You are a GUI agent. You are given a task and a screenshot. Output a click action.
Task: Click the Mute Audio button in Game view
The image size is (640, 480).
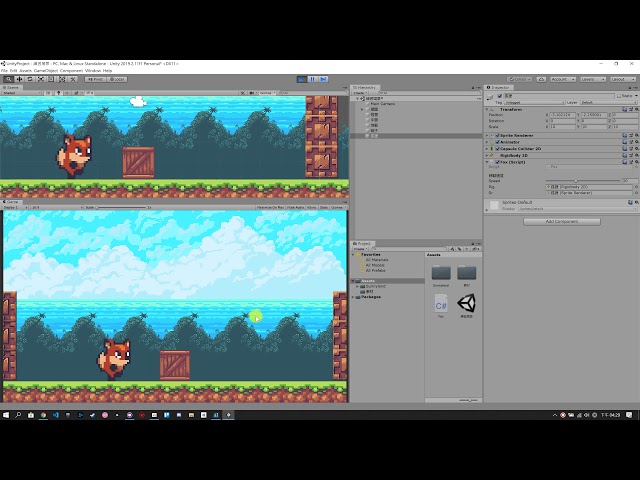tap(295, 207)
